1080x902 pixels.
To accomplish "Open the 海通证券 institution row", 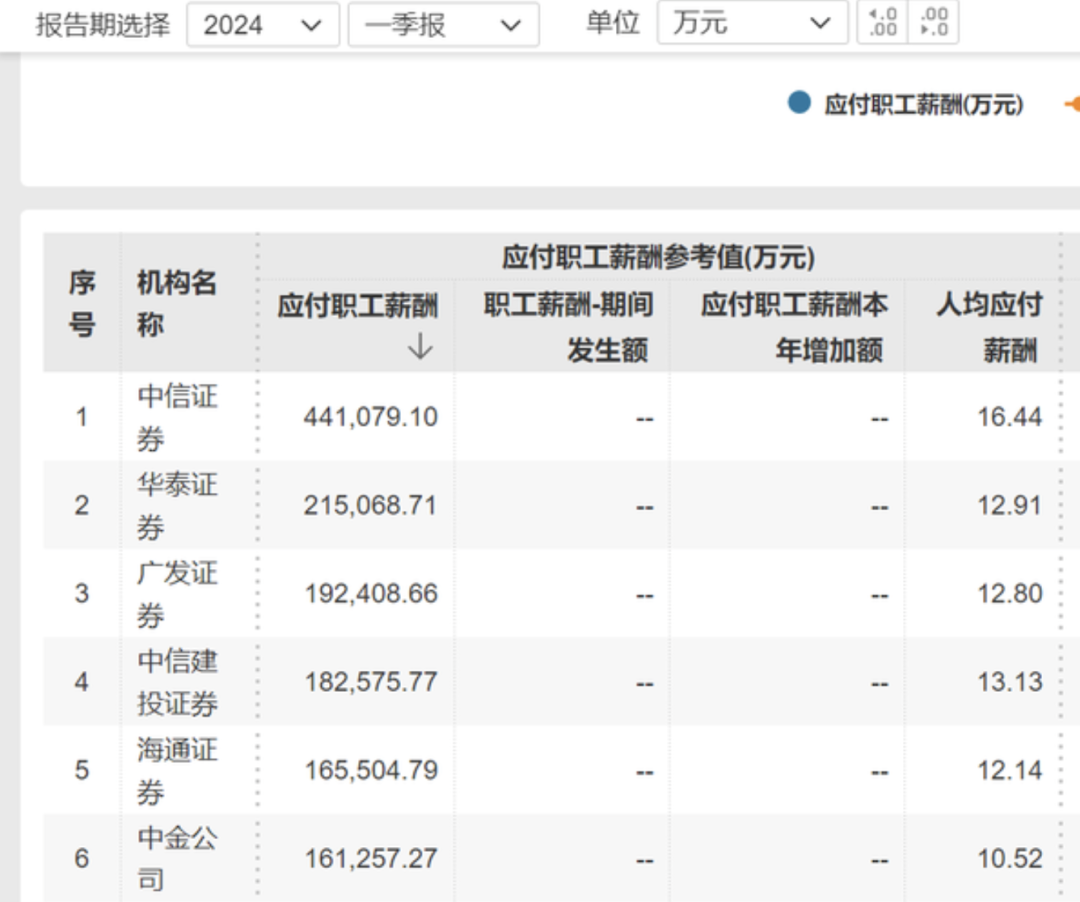I will [177, 770].
